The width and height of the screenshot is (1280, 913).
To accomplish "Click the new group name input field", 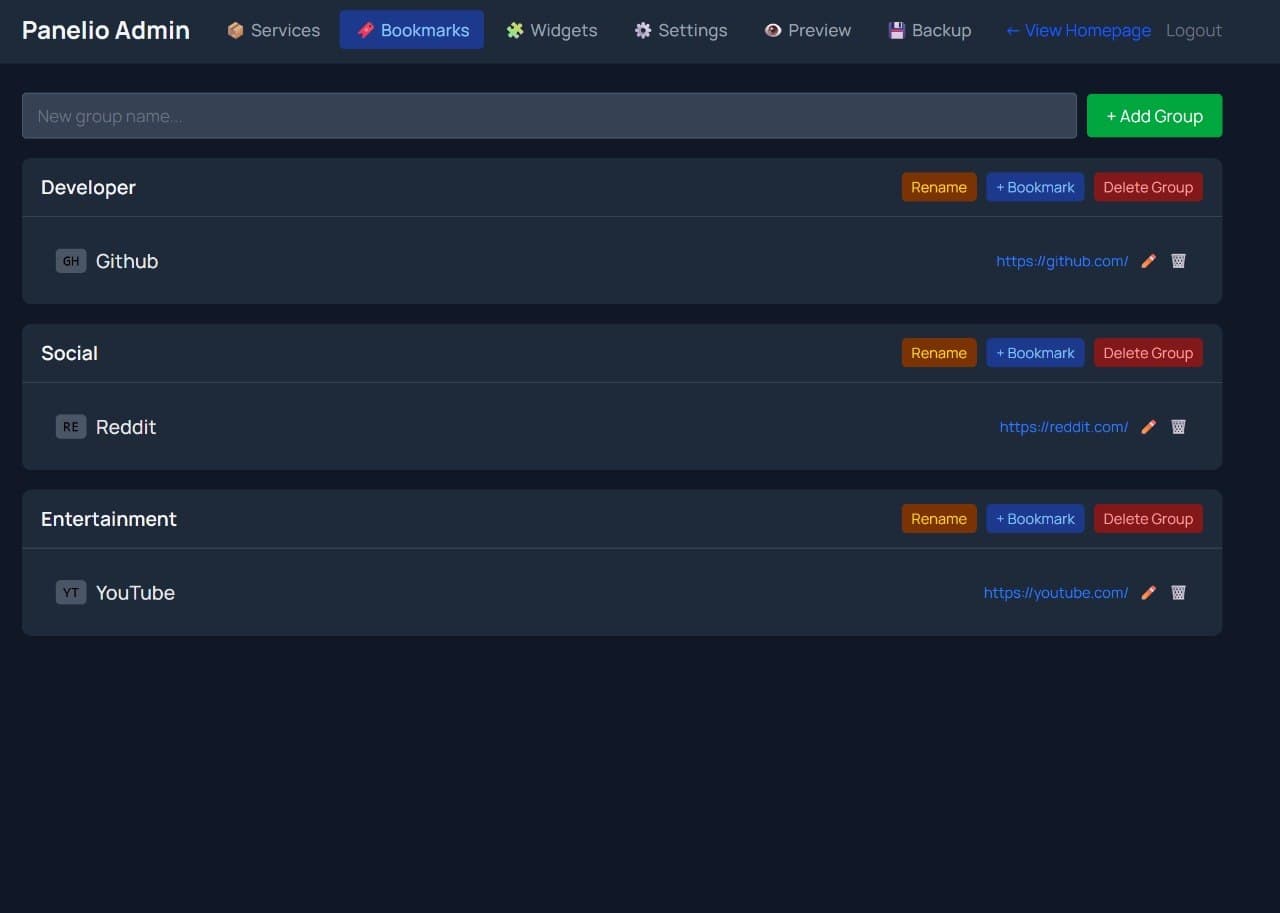I will [548, 115].
